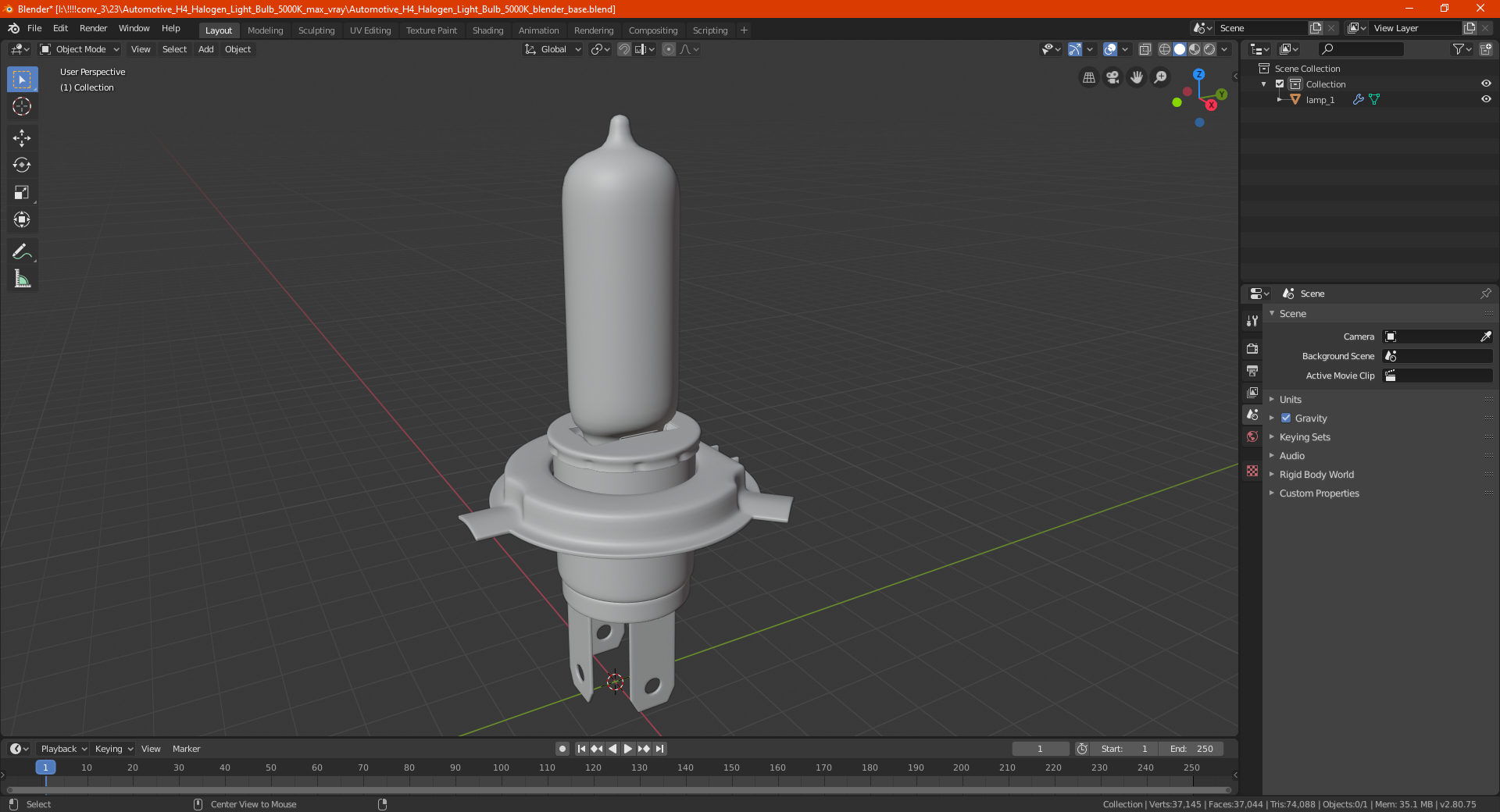Click the Start frame field
Image resolution: width=1500 pixels, height=812 pixels.
(1124, 749)
